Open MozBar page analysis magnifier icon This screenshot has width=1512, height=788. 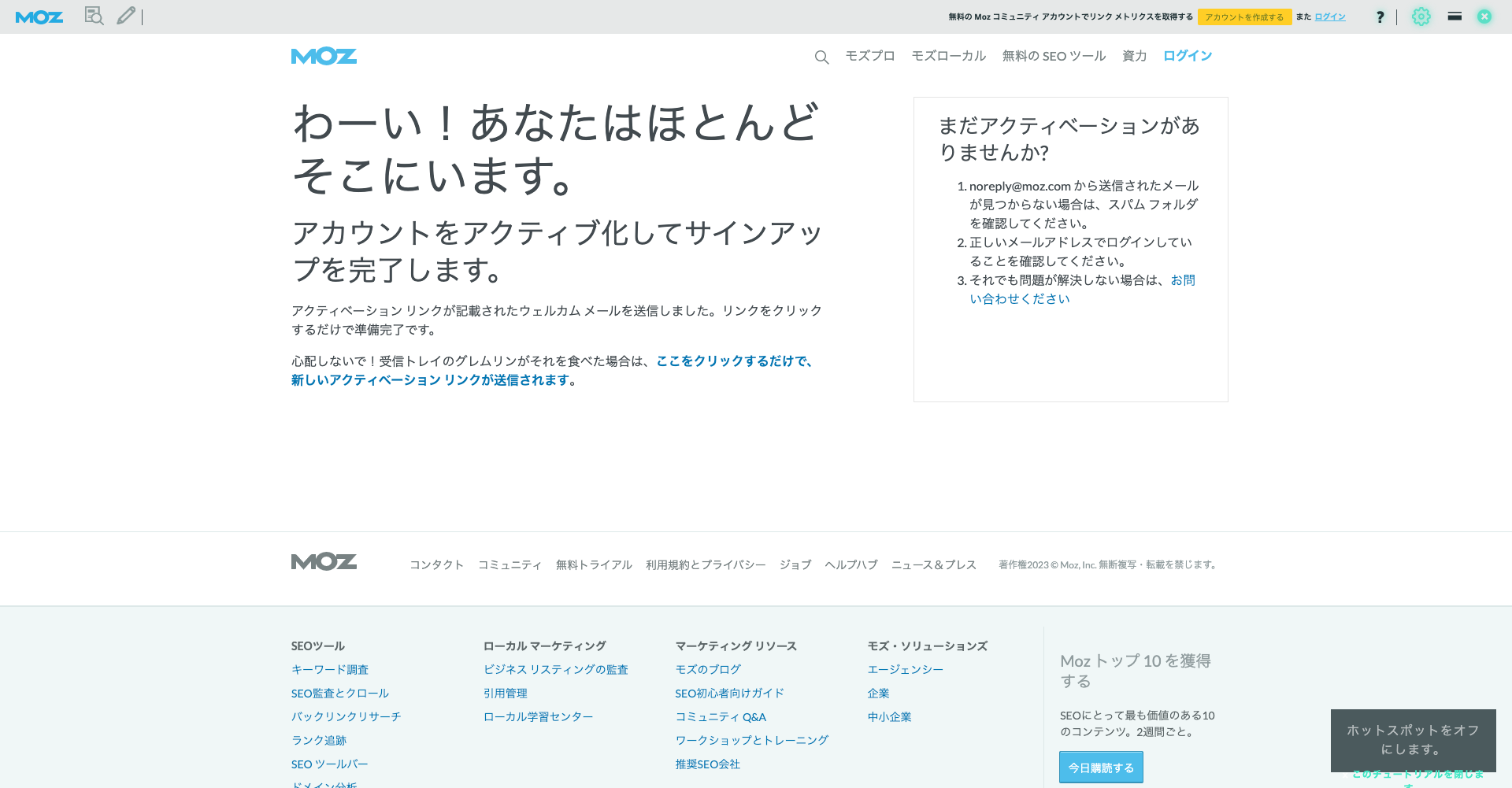pyautogui.click(x=94, y=16)
